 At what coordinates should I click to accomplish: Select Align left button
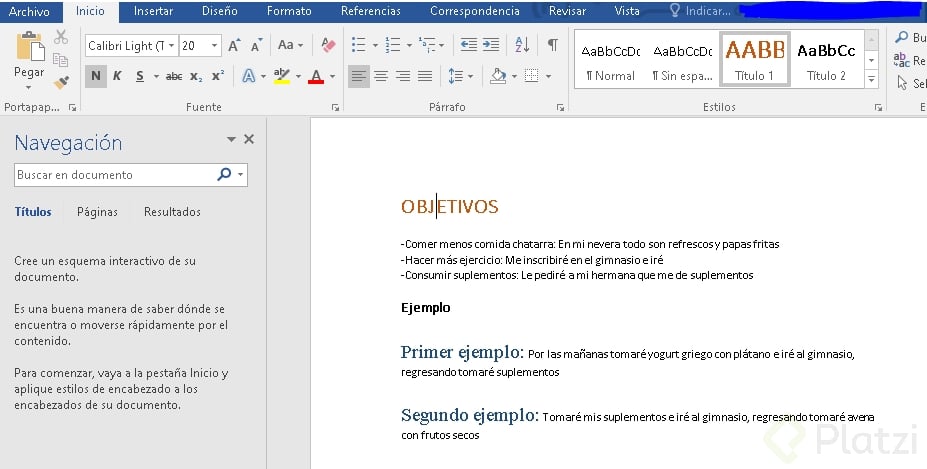[x=358, y=76]
